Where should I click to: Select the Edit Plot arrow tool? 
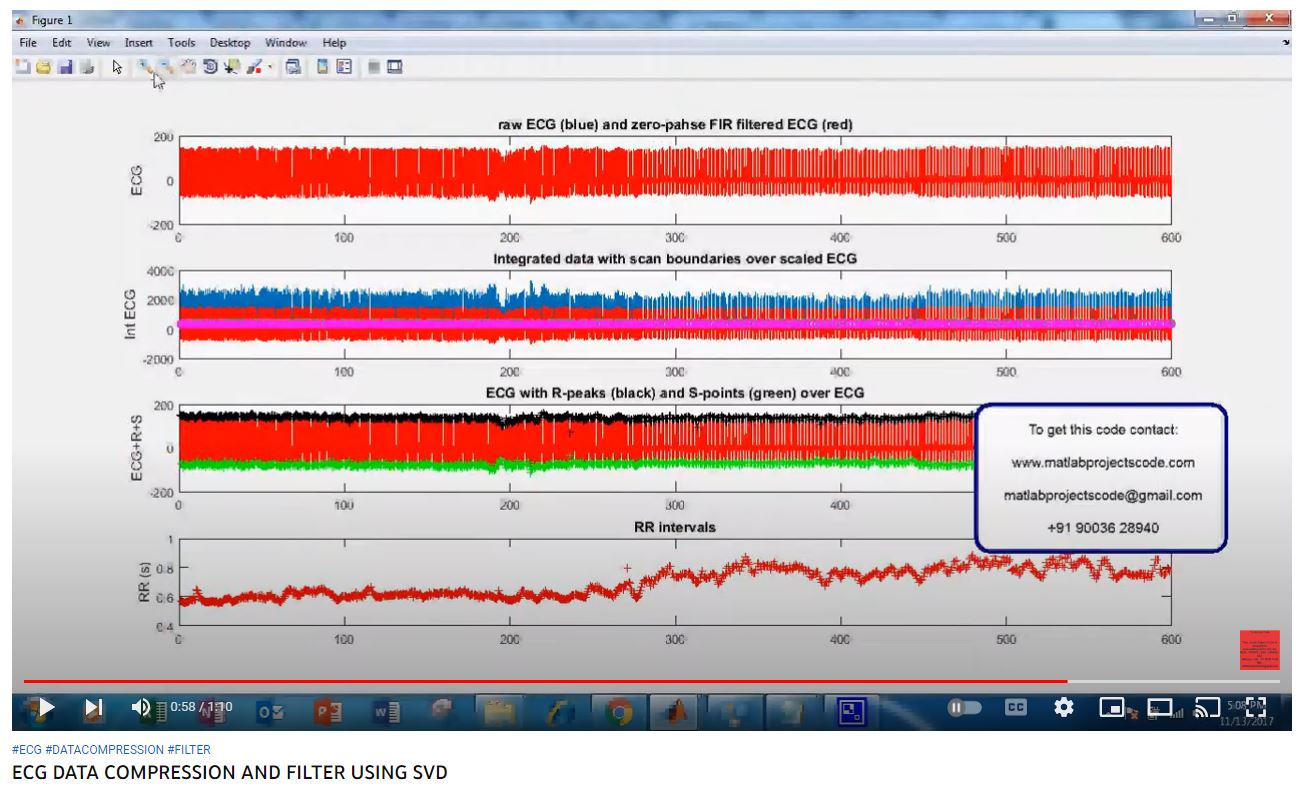point(117,67)
